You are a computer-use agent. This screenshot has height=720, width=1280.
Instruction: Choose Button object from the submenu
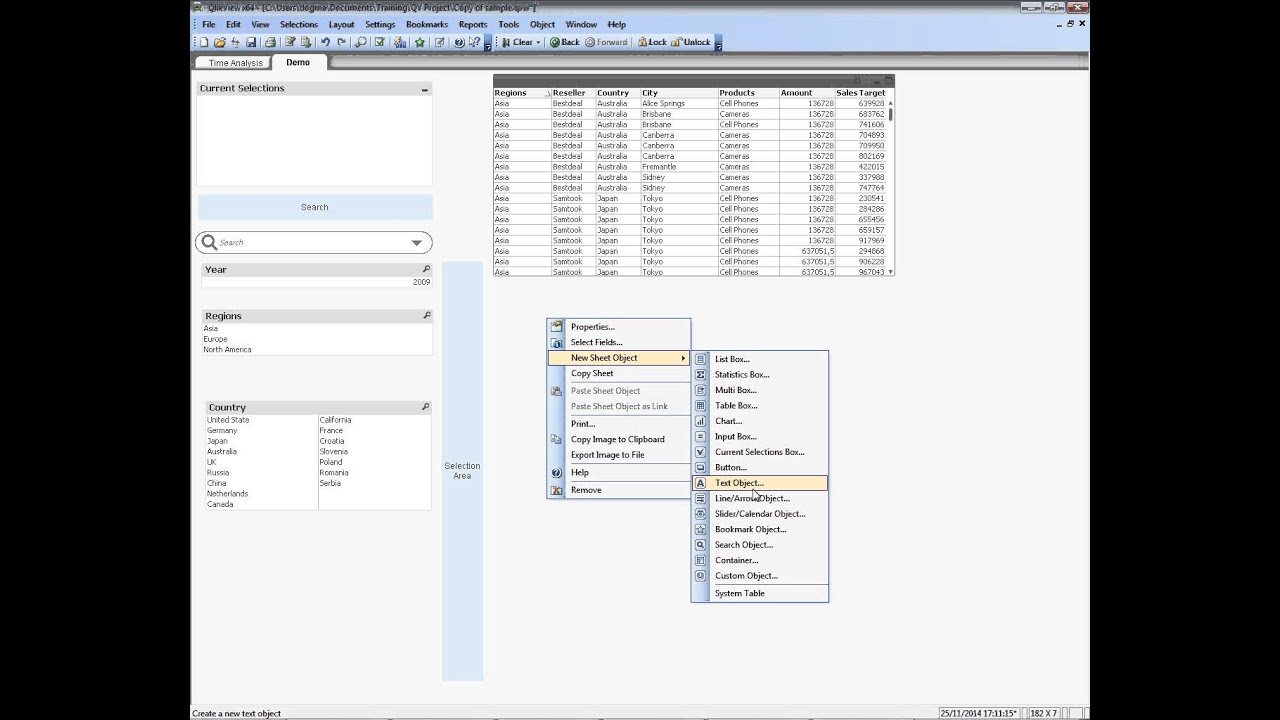760,467
